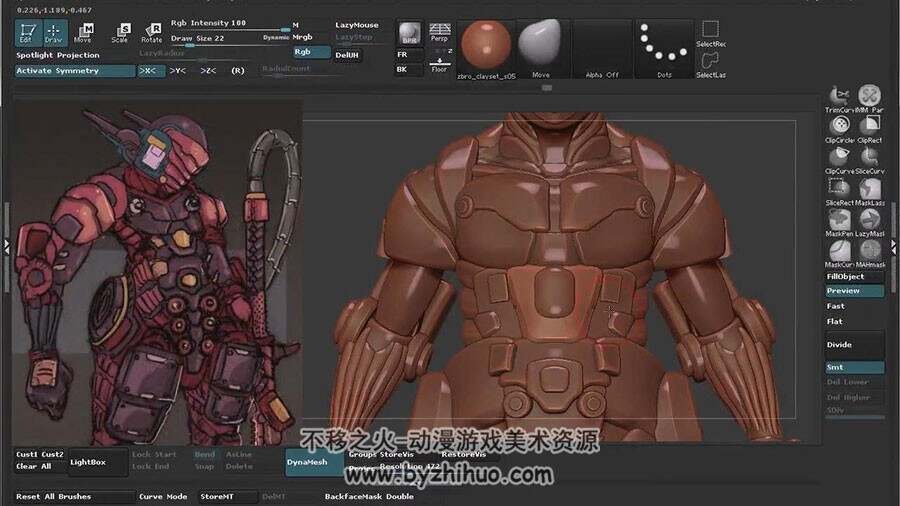Select the TrimCurve brush

click(x=840, y=98)
